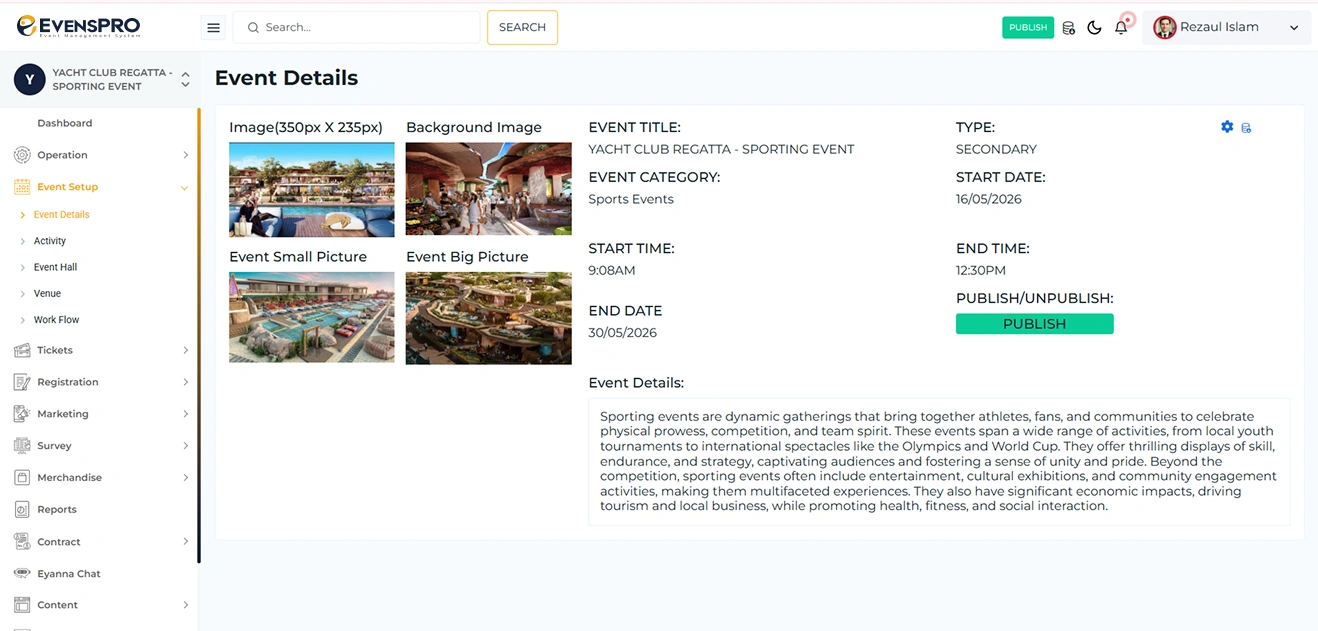Open the Event Small Picture thumbnail

(312, 317)
